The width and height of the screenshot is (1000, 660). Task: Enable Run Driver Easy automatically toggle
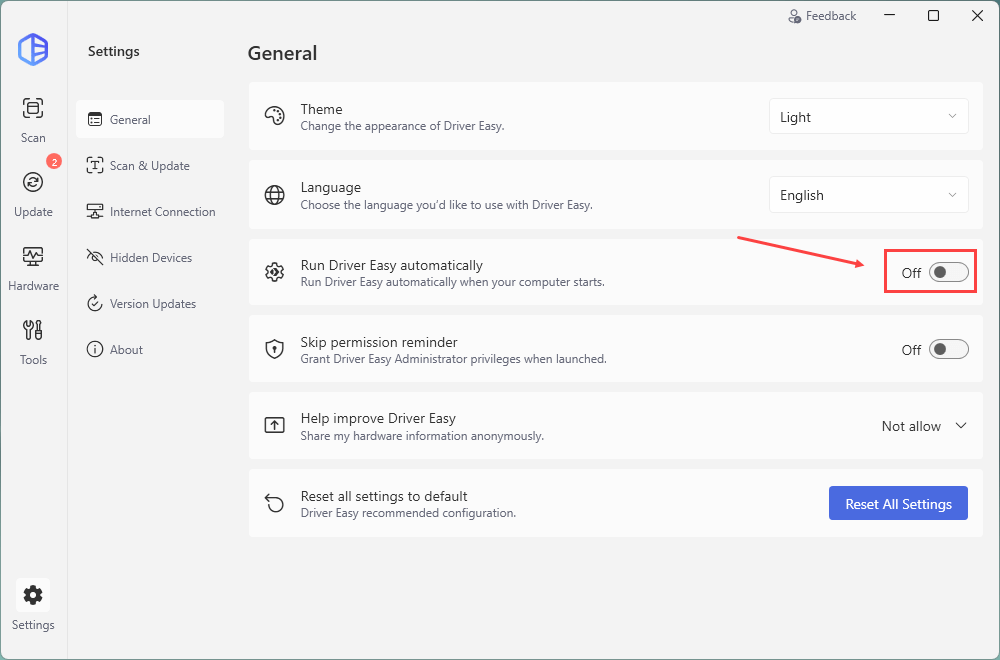948,272
